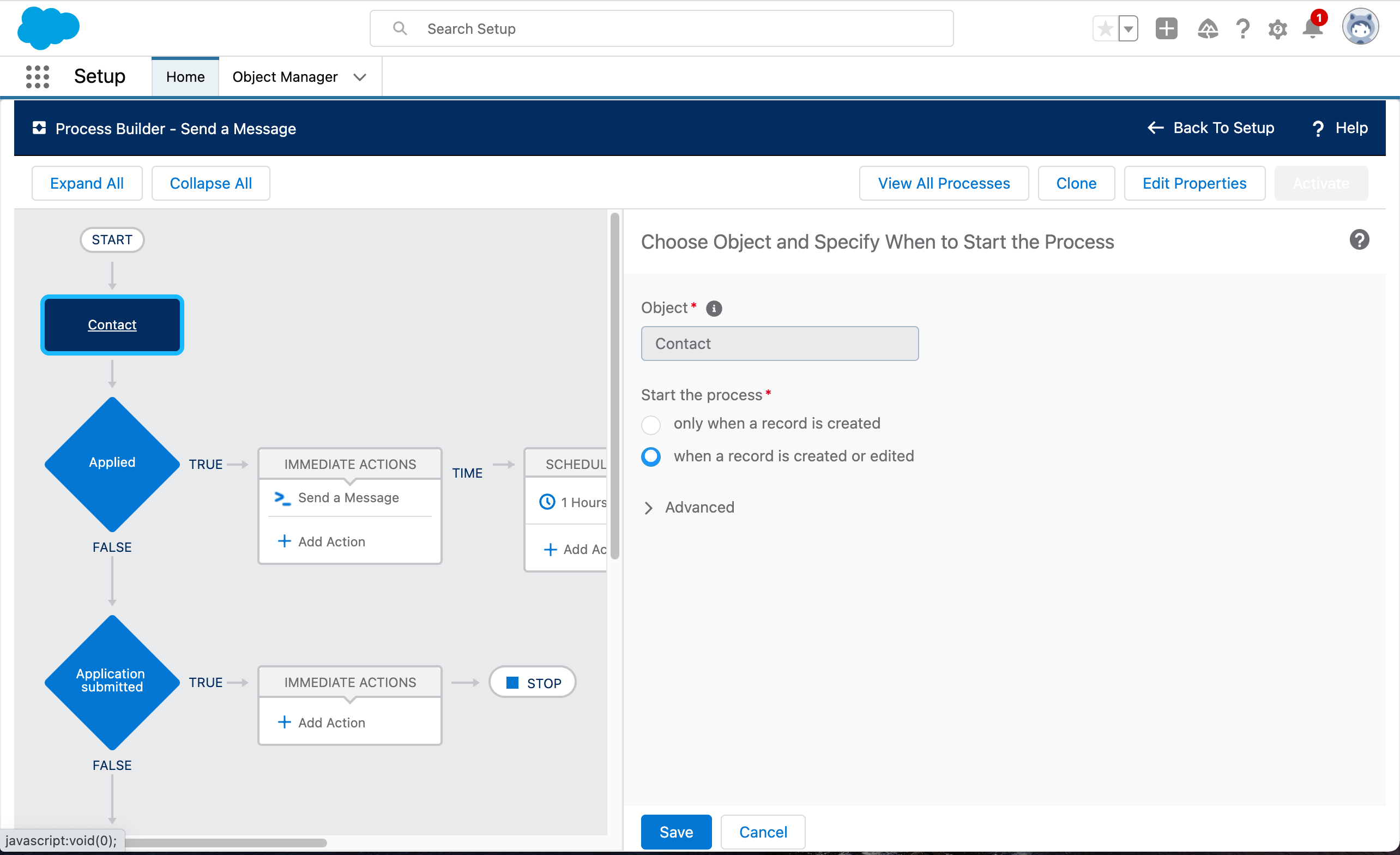
Task: Click the Contact object node link
Action: click(112, 324)
